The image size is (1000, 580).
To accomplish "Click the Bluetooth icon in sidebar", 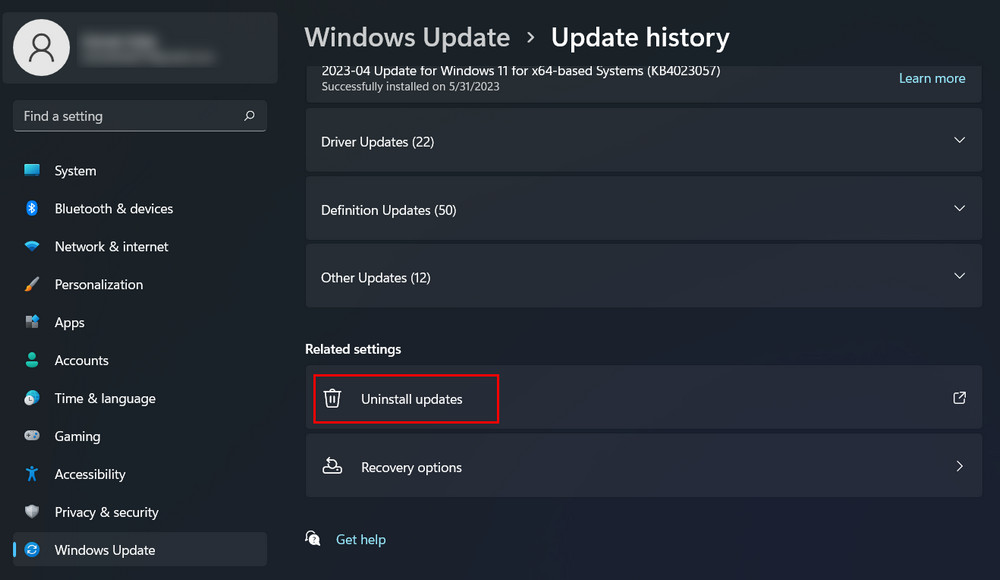I will (32, 208).
